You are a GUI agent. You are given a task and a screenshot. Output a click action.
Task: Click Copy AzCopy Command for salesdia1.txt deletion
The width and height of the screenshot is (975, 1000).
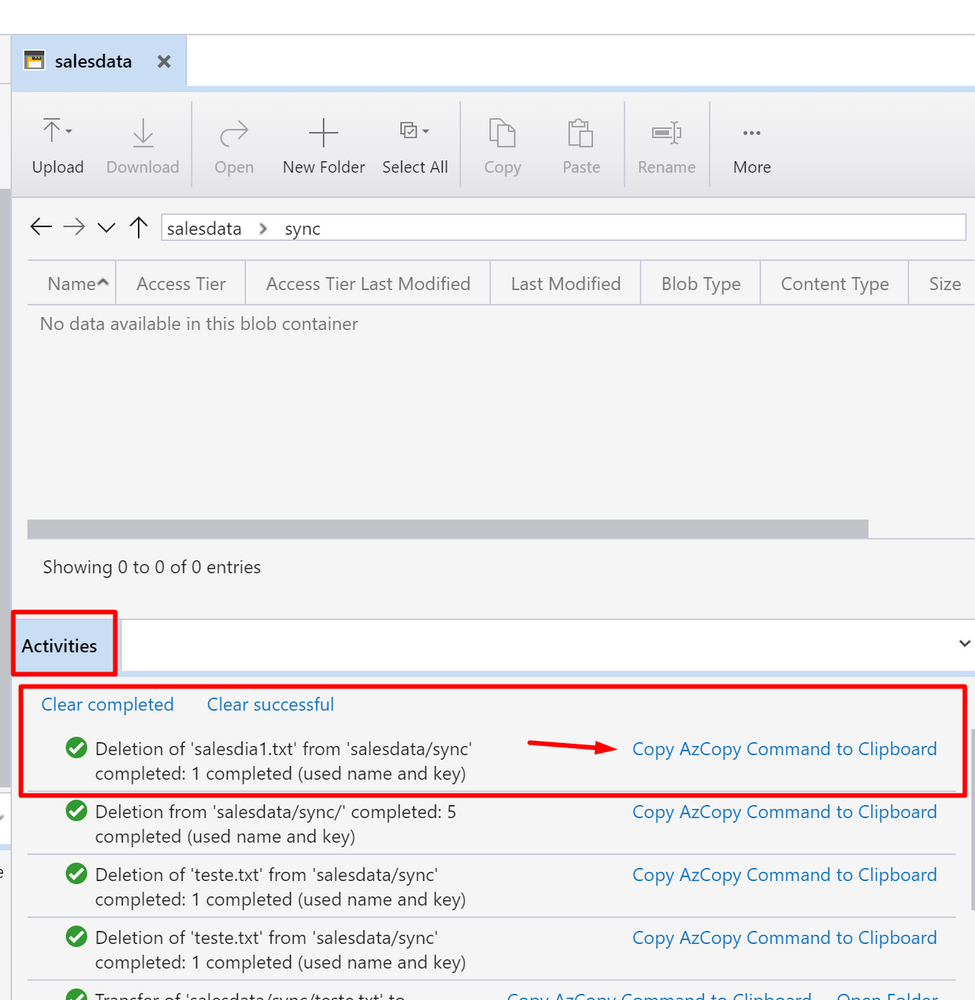point(784,747)
